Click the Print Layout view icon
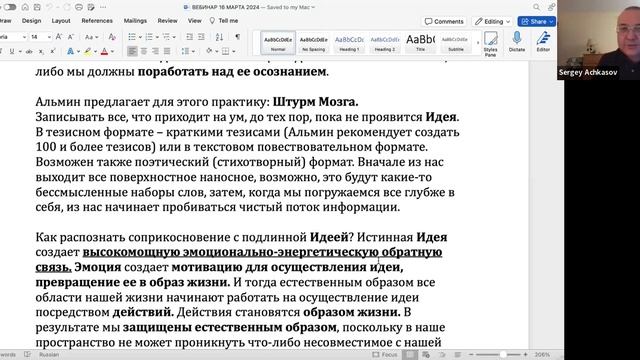This screenshot has height=360, width=640. (410, 355)
